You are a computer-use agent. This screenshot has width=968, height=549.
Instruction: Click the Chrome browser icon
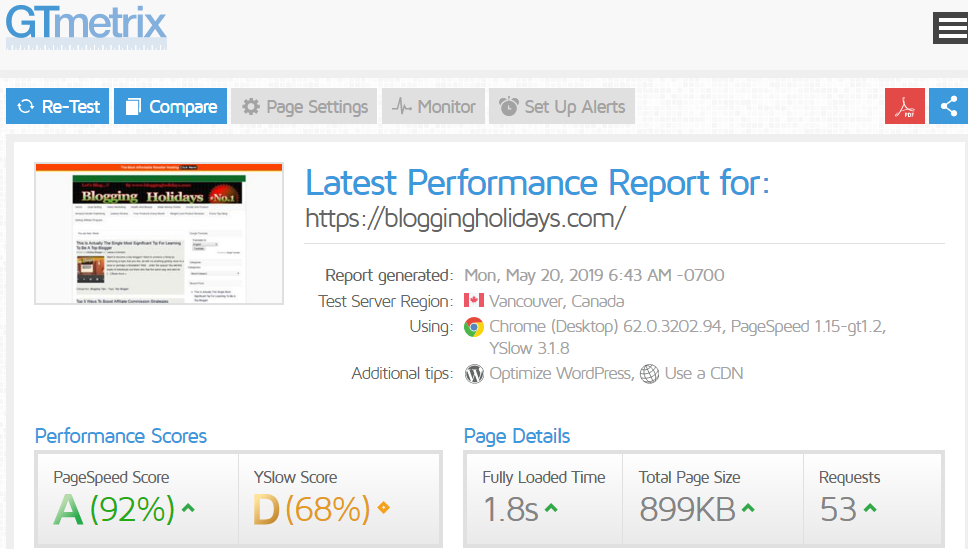click(474, 327)
